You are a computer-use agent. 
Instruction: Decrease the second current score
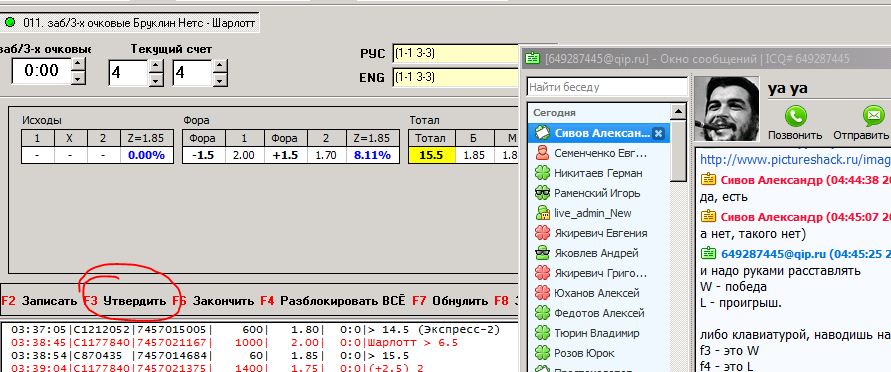tap(220, 80)
